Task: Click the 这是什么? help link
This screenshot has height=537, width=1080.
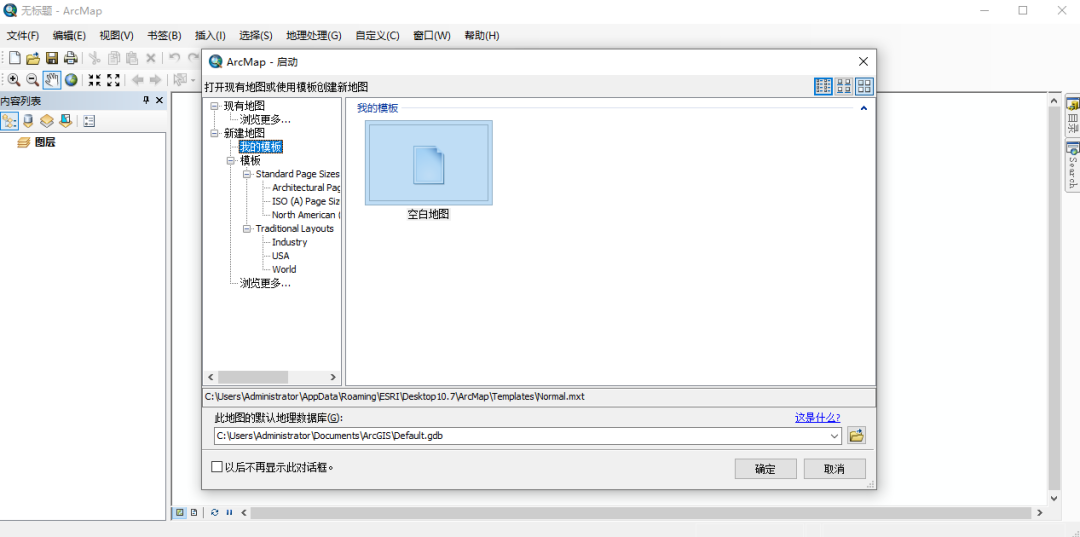Action: pos(817,418)
